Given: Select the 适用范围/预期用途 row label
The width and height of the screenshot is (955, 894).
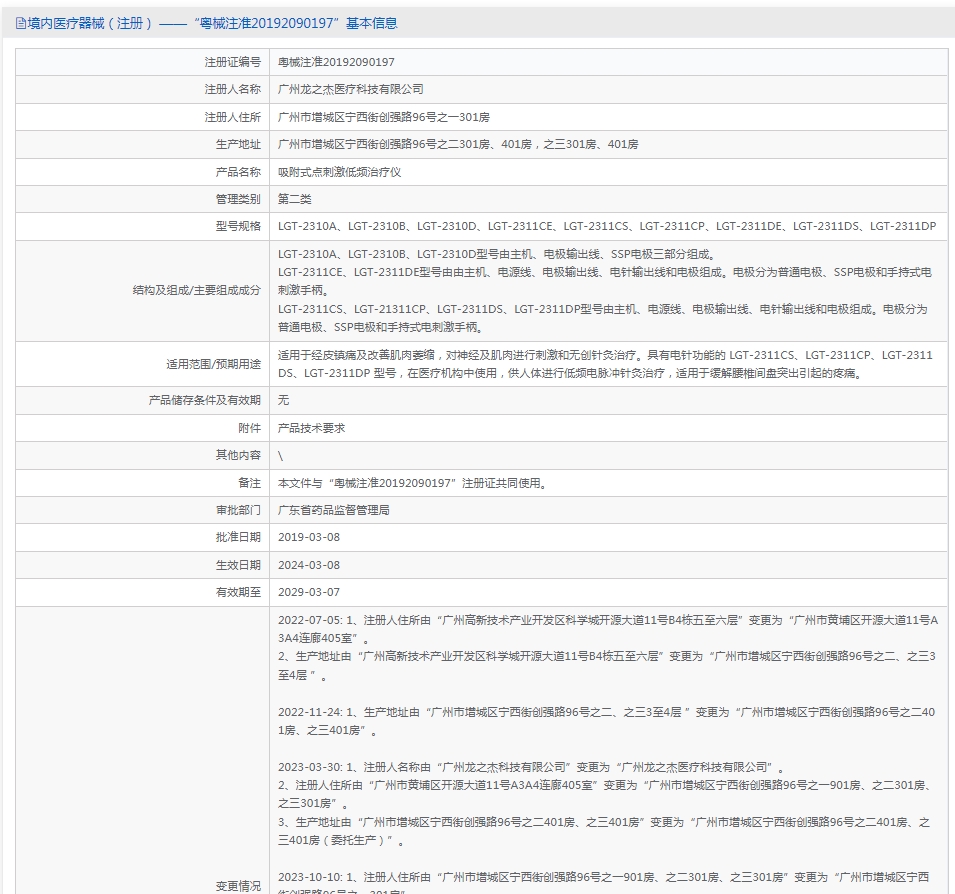Looking at the screenshot, I should pyautogui.click(x=213, y=364).
